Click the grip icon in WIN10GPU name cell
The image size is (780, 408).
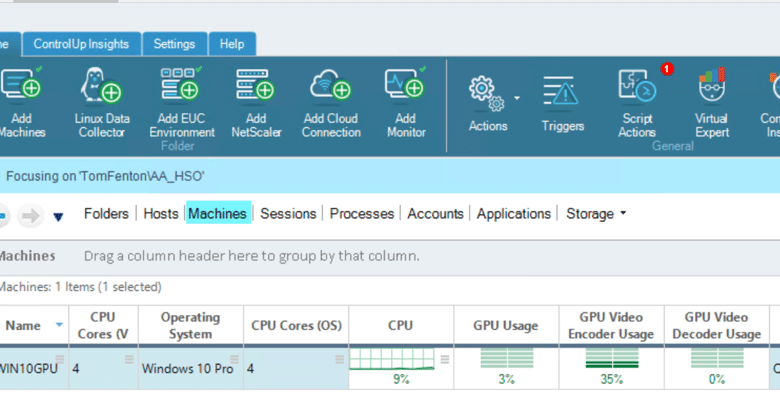pos(60,359)
